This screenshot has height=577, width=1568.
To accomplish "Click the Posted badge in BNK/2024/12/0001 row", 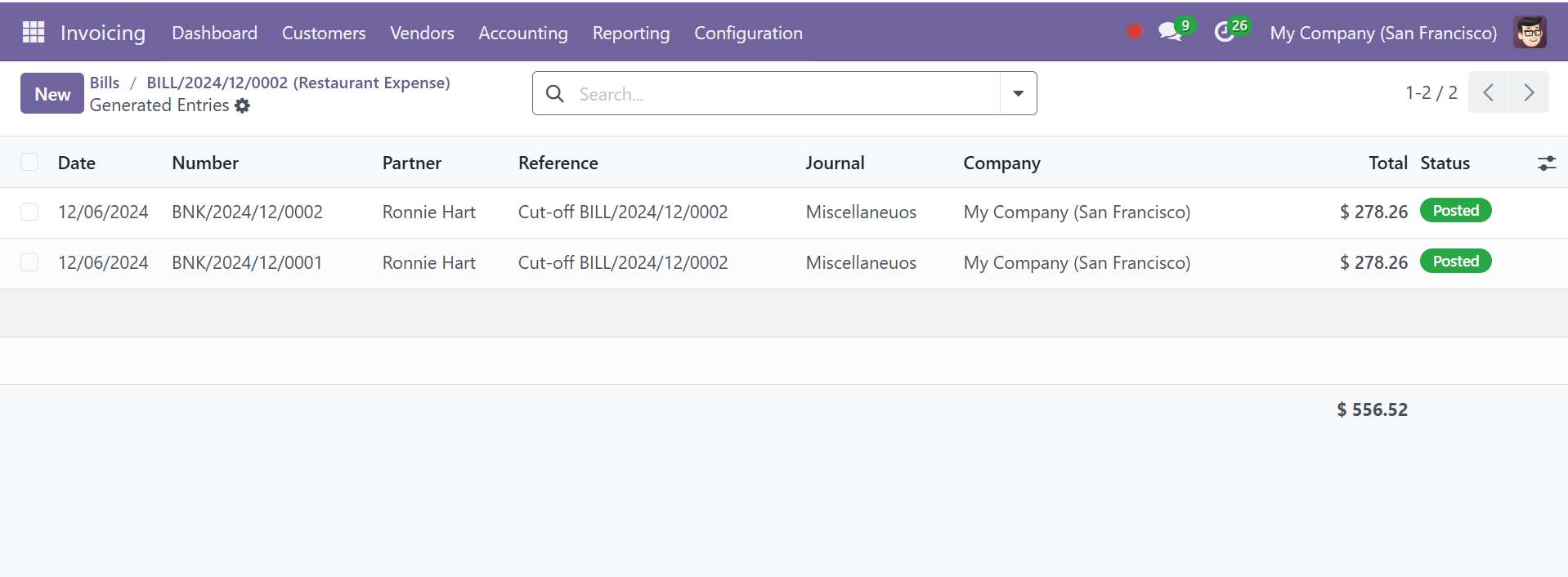I will point(1456,262).
